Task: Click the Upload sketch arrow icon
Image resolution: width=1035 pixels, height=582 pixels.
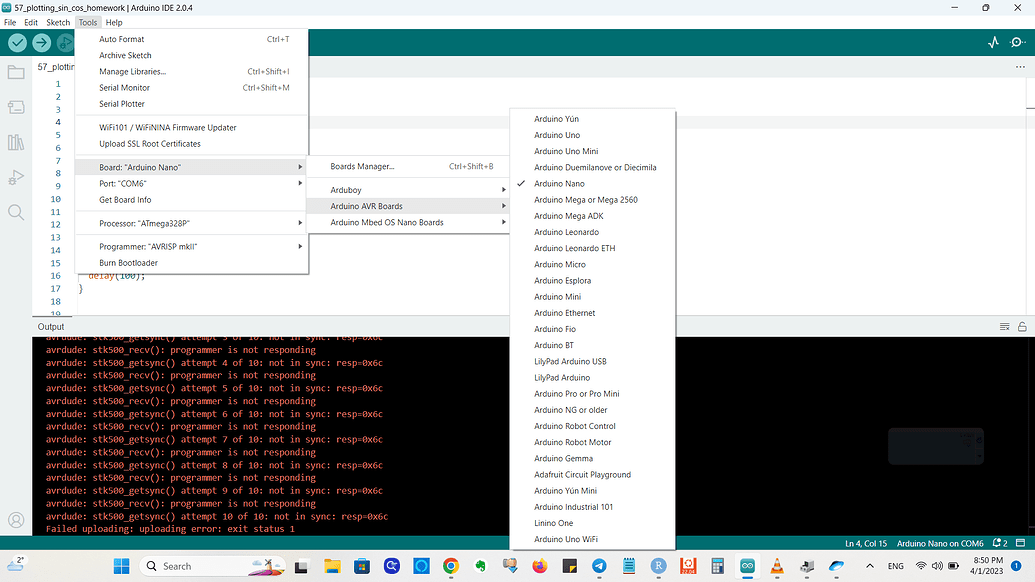Action: 42,43
